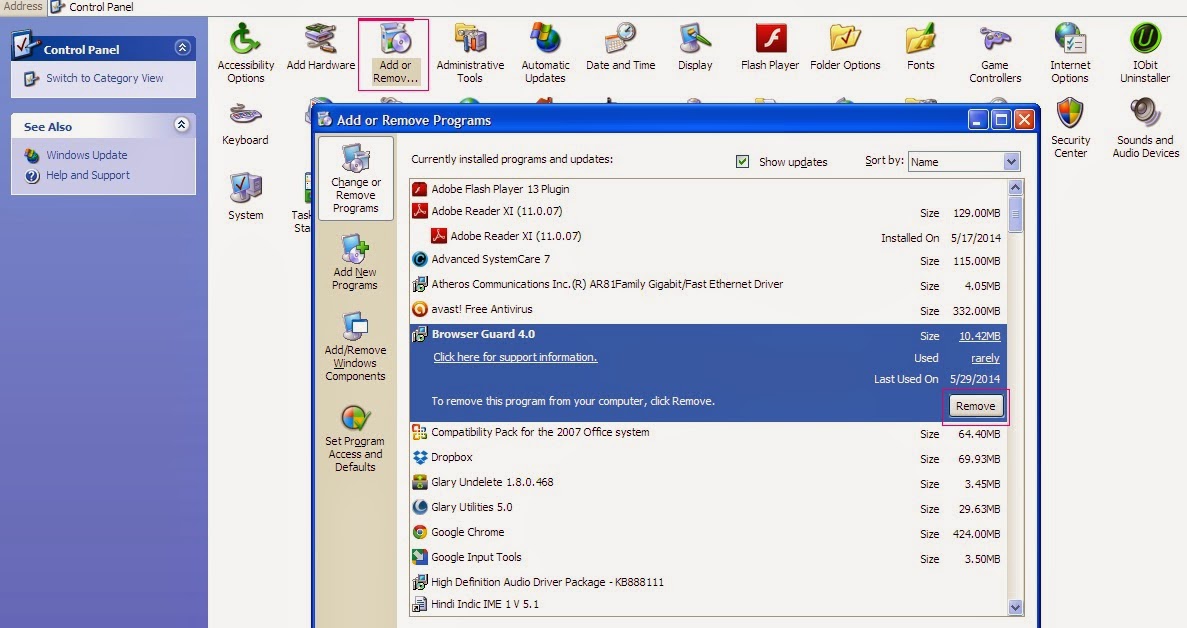The width and height of the screenshot is (1187, 628).
Task: Open Fonts folder icon
Action: 921,47
